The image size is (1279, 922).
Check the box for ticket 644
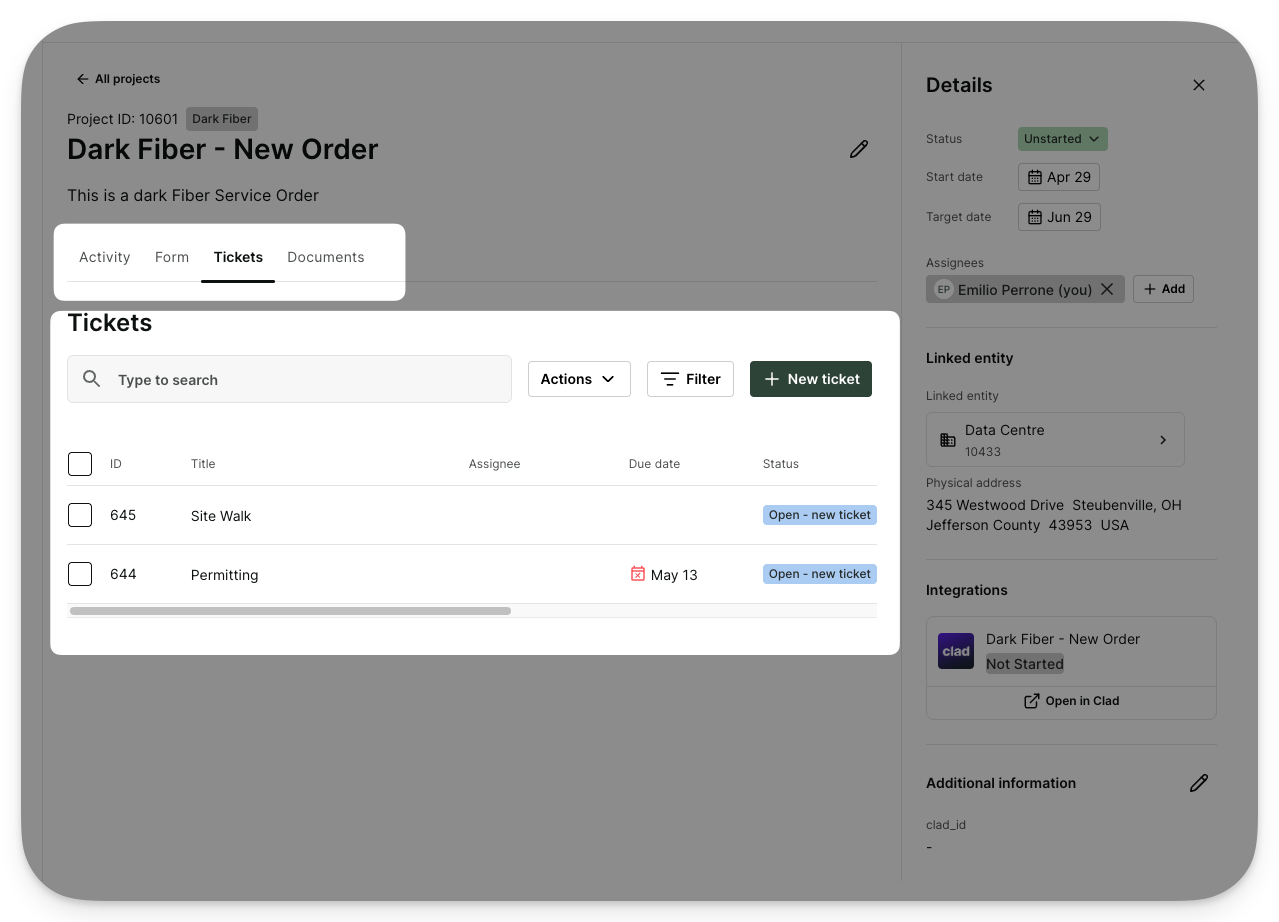pyautogui.click(x=80, y=574)
